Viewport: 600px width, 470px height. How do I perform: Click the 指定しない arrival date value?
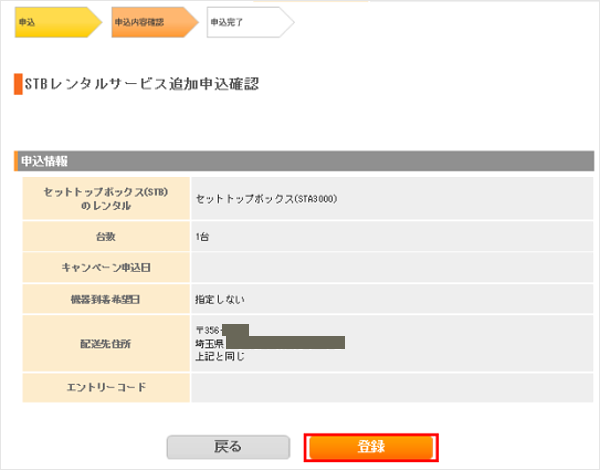coord(219,298)
